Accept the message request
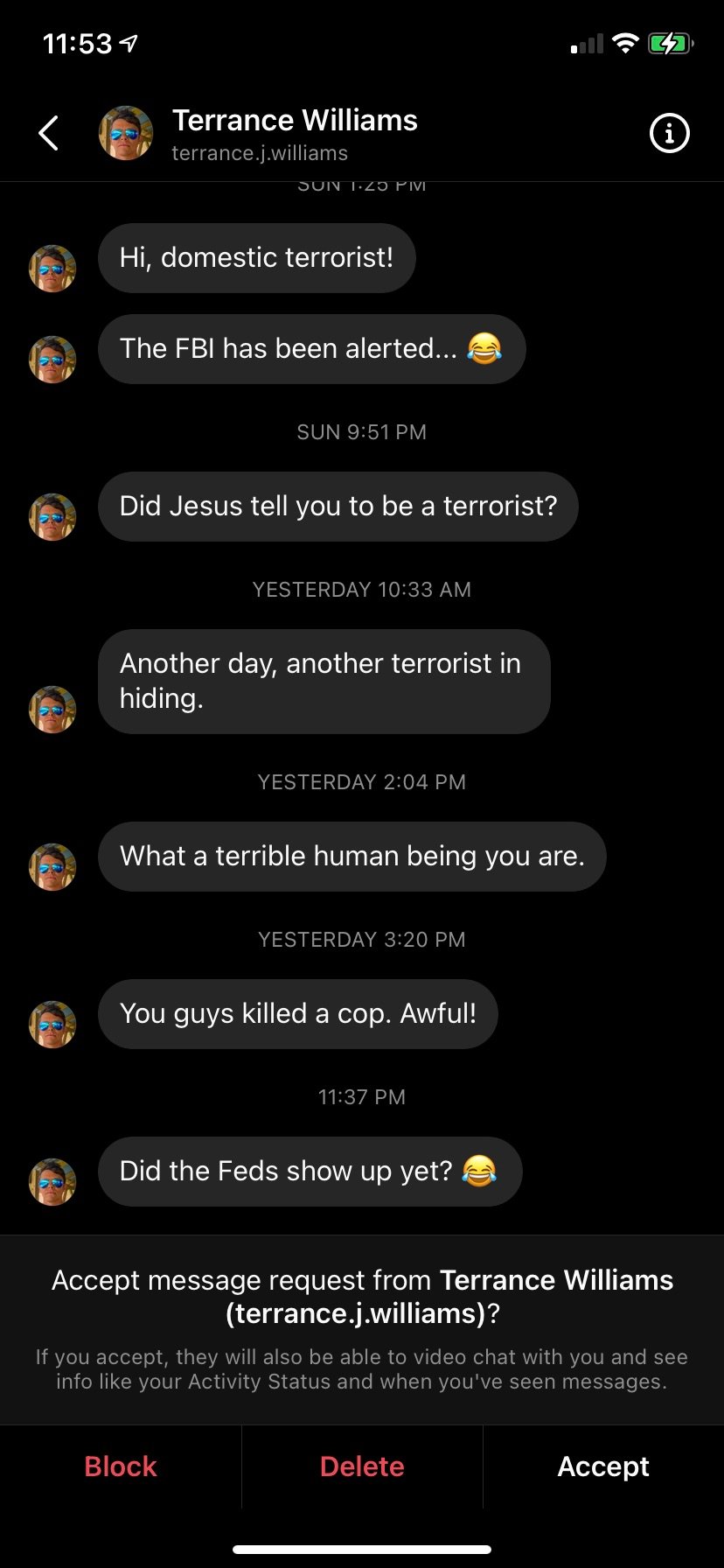This screenshot has width=724, height=1568. coord(603,1466)
